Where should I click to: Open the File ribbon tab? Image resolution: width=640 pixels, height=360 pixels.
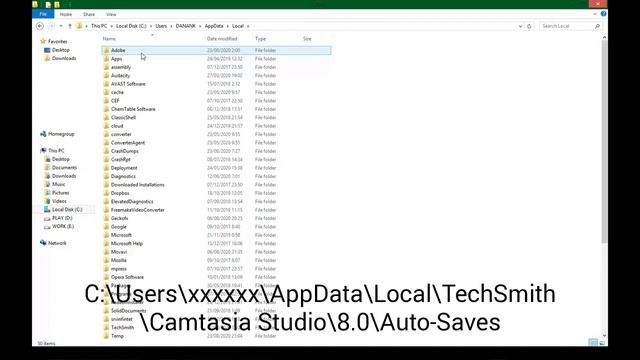click(x=43, y=14)
